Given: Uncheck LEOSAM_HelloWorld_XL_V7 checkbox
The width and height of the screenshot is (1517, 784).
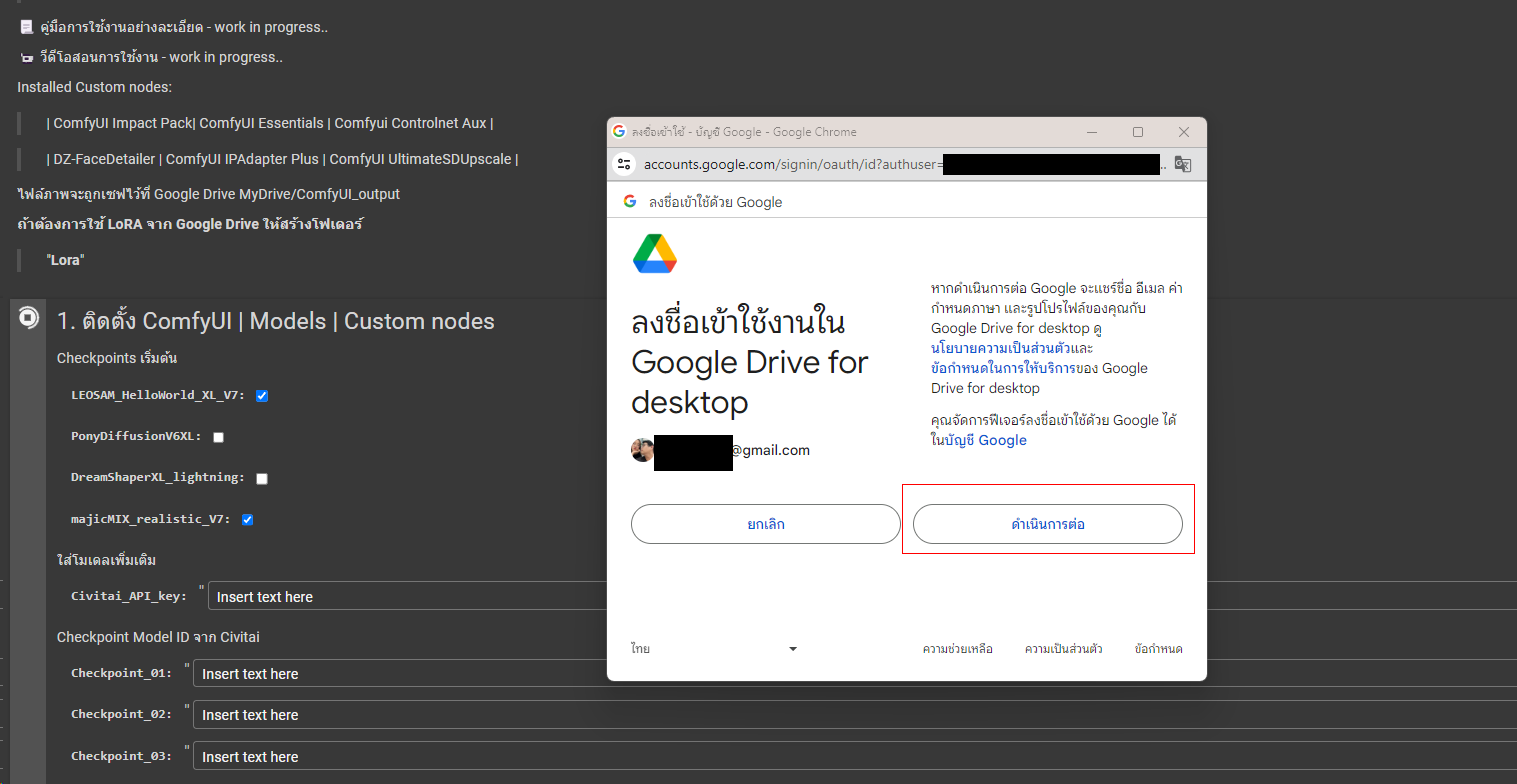Looking at the screenshot, I should point(262,395).
